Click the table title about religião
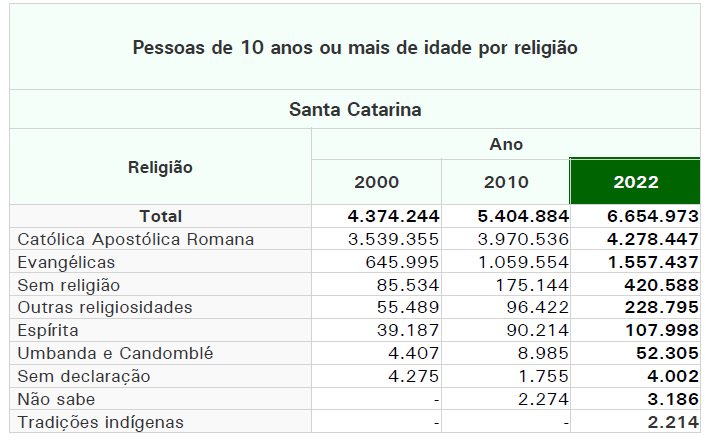 (x=355, y=47)
